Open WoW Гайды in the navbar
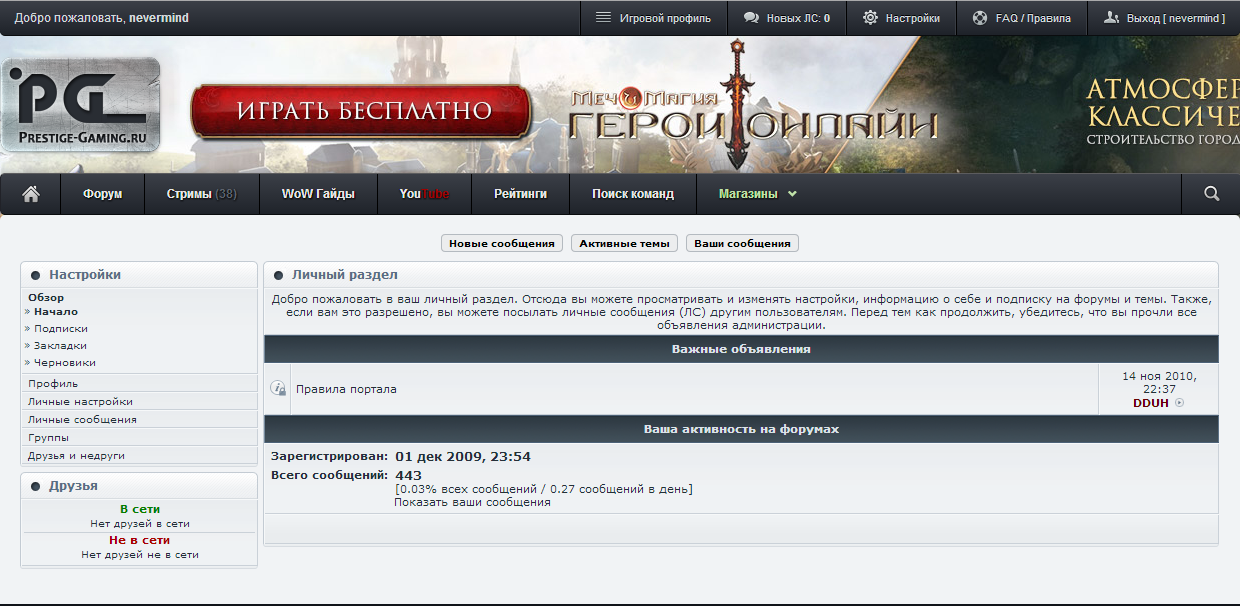The image size is (1240, 606). [318, 194]
